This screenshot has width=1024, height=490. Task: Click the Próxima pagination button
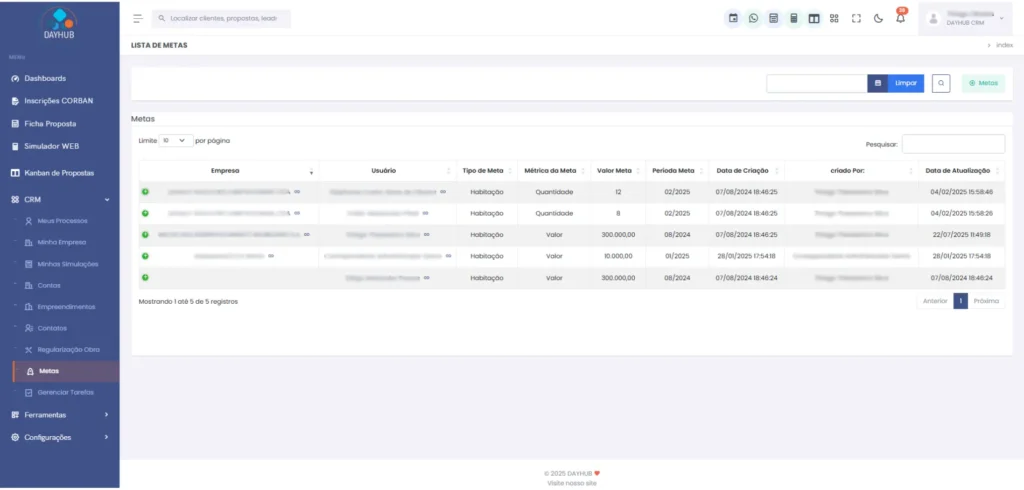tap(986, 301)
